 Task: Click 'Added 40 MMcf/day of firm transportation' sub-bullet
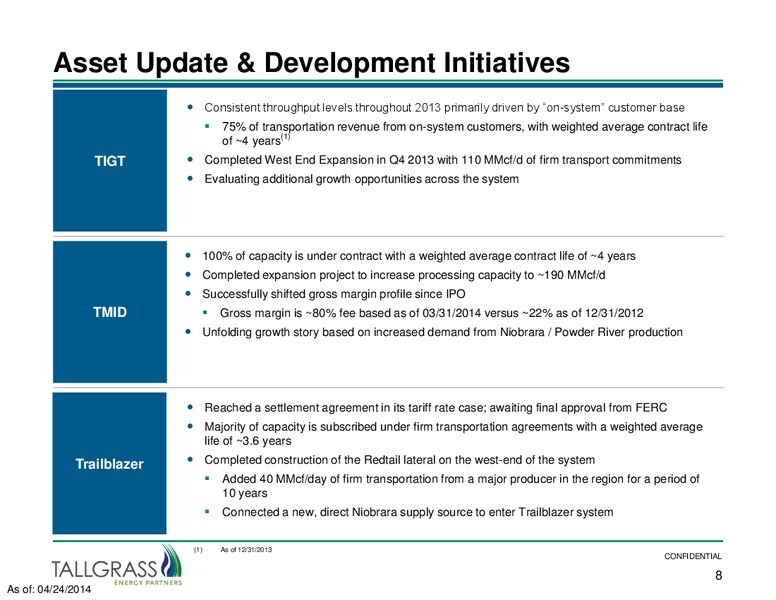click(461, 486)
